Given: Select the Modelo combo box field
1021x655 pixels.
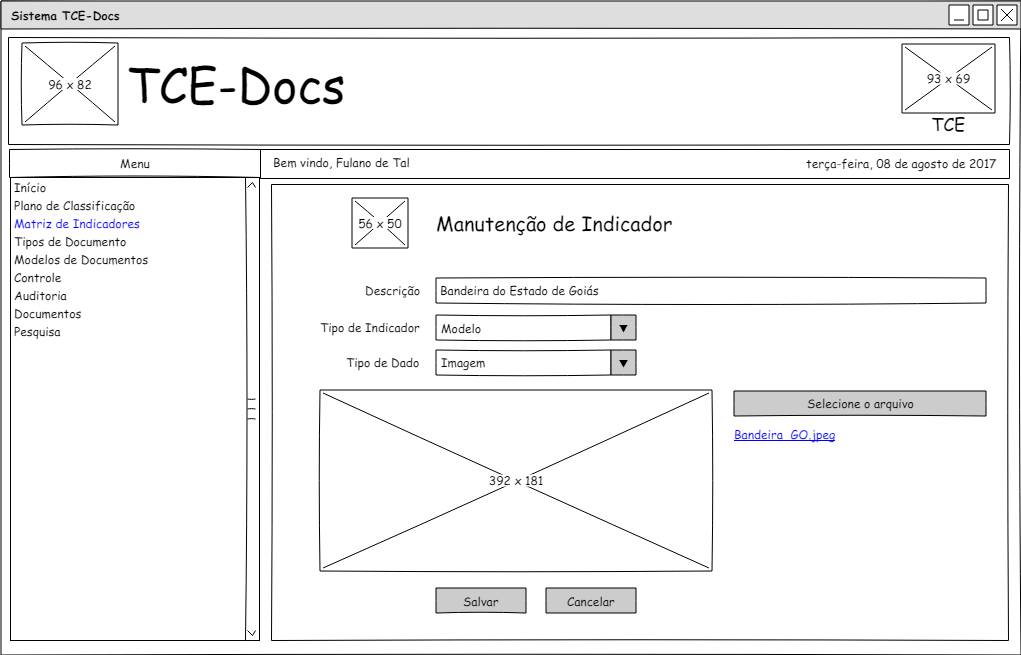Looking at the screenshot, I should (x=523, y=328).
